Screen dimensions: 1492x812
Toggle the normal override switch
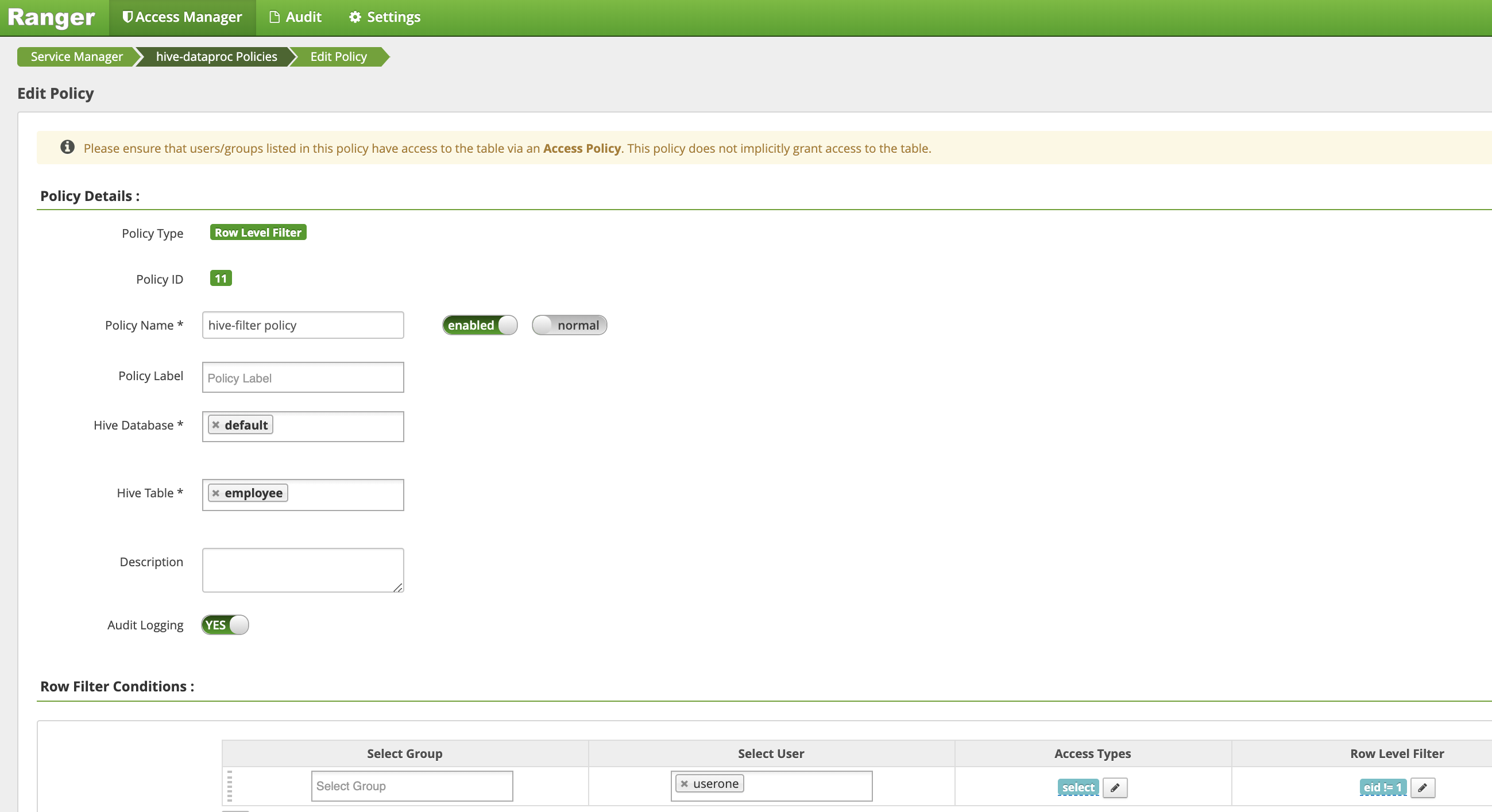[569, 325]
